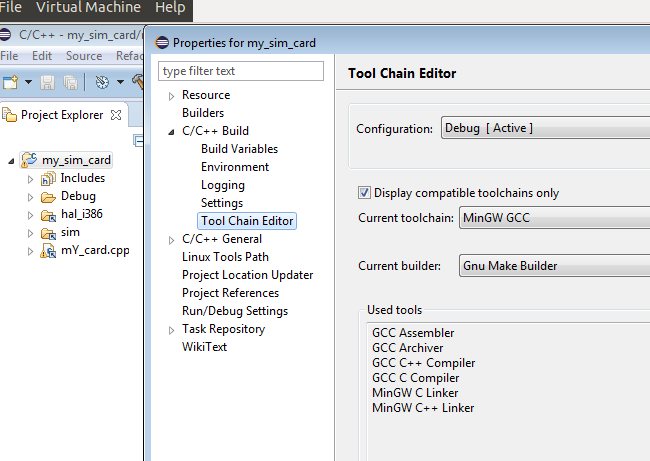Click the Collapse All icon in Project Explorer
Viewport: 650px width, 461px height.
[140, 140]
